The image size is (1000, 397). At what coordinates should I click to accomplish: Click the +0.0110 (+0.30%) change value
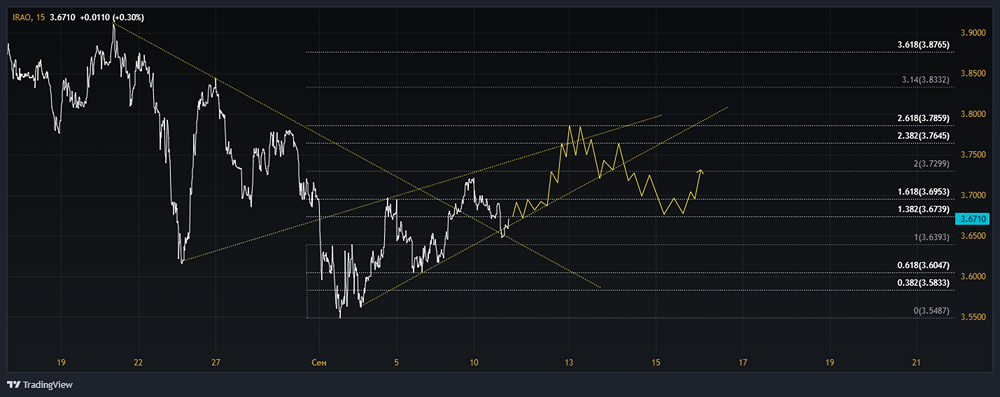pos(112,18)
